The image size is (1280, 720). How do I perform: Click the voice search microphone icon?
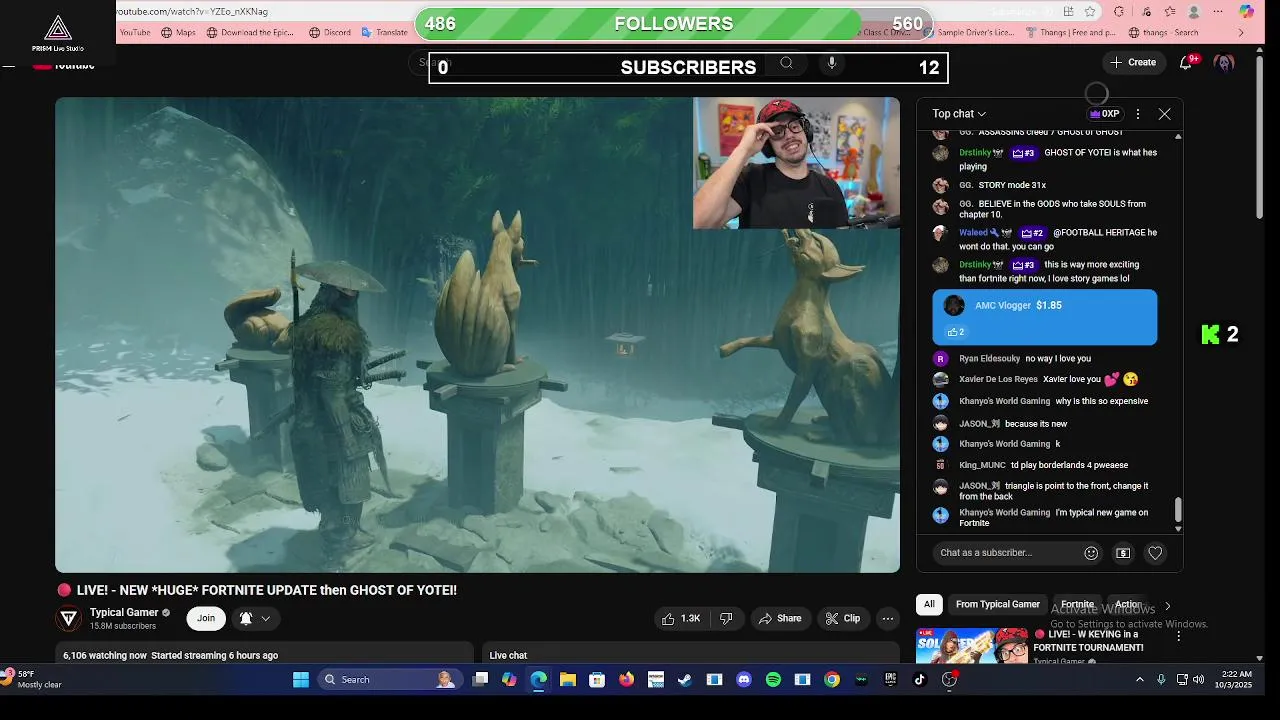[x=831, y=63]
